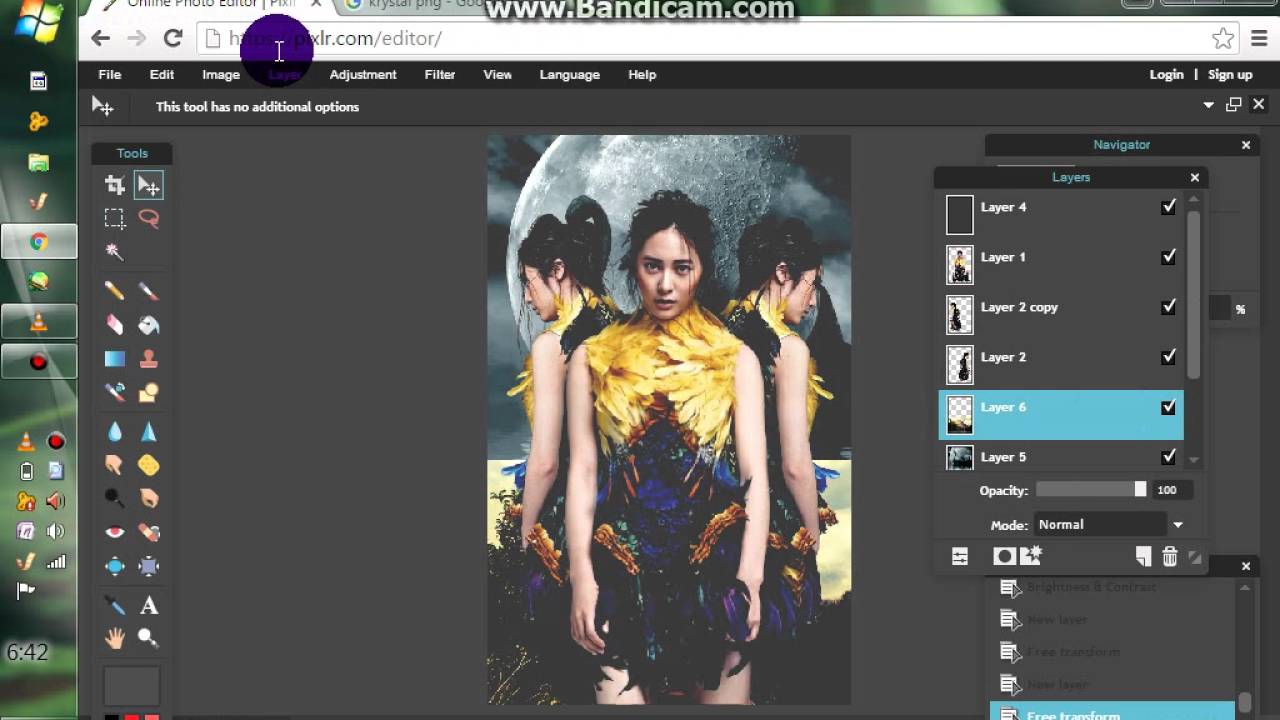Select the Sharpen tool
Image resolution: width=1280 pixels, height=720 pixels.
tap(149, 431)
